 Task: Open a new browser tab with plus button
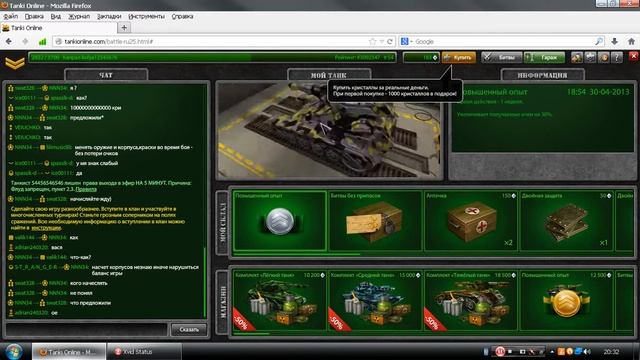click(124, 28)
